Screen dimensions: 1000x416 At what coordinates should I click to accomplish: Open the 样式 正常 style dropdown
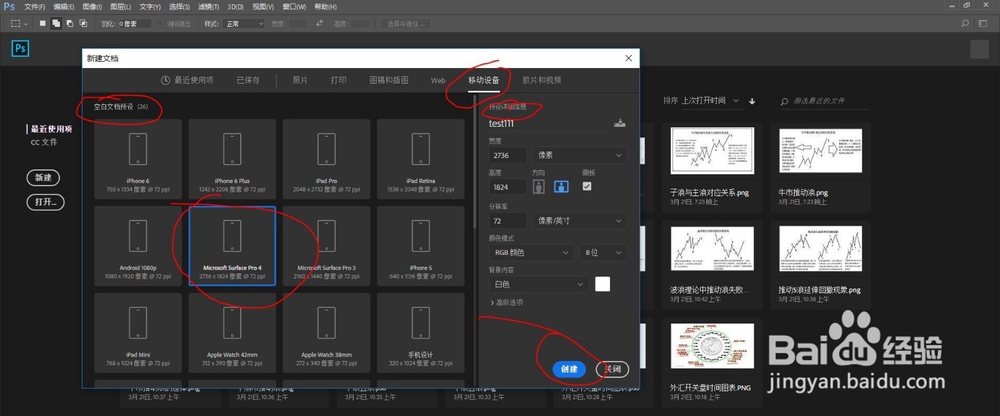pos(243,24)
